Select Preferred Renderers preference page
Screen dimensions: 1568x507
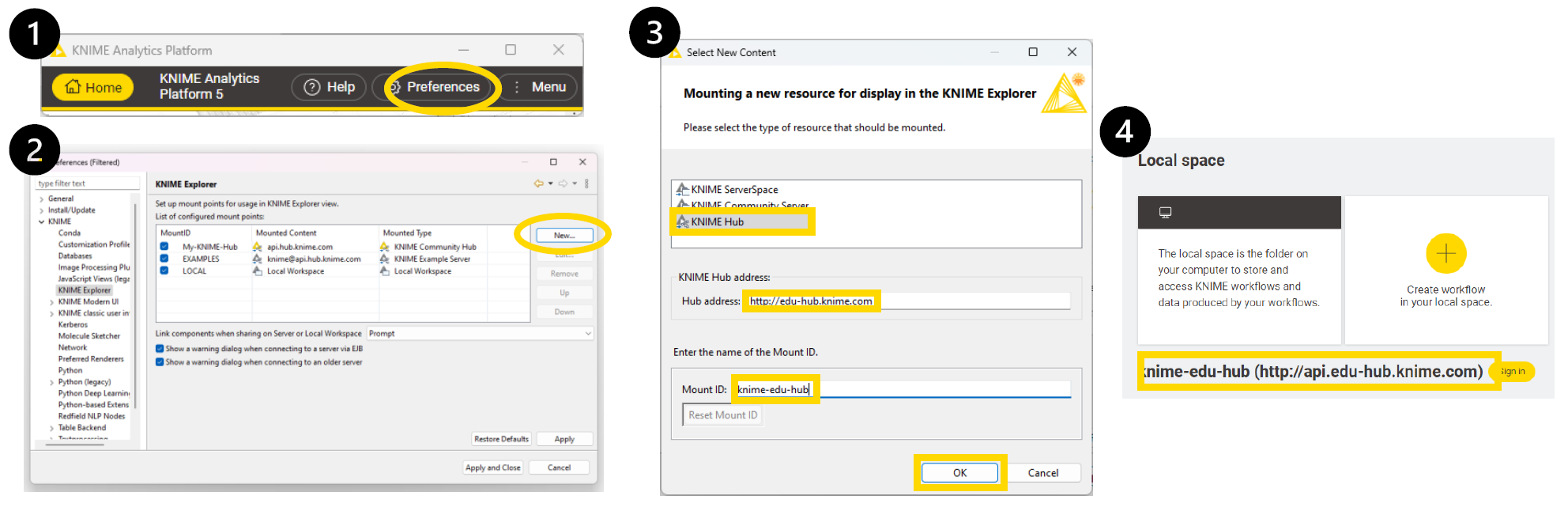pyautogui.click(x=91, y=359)
